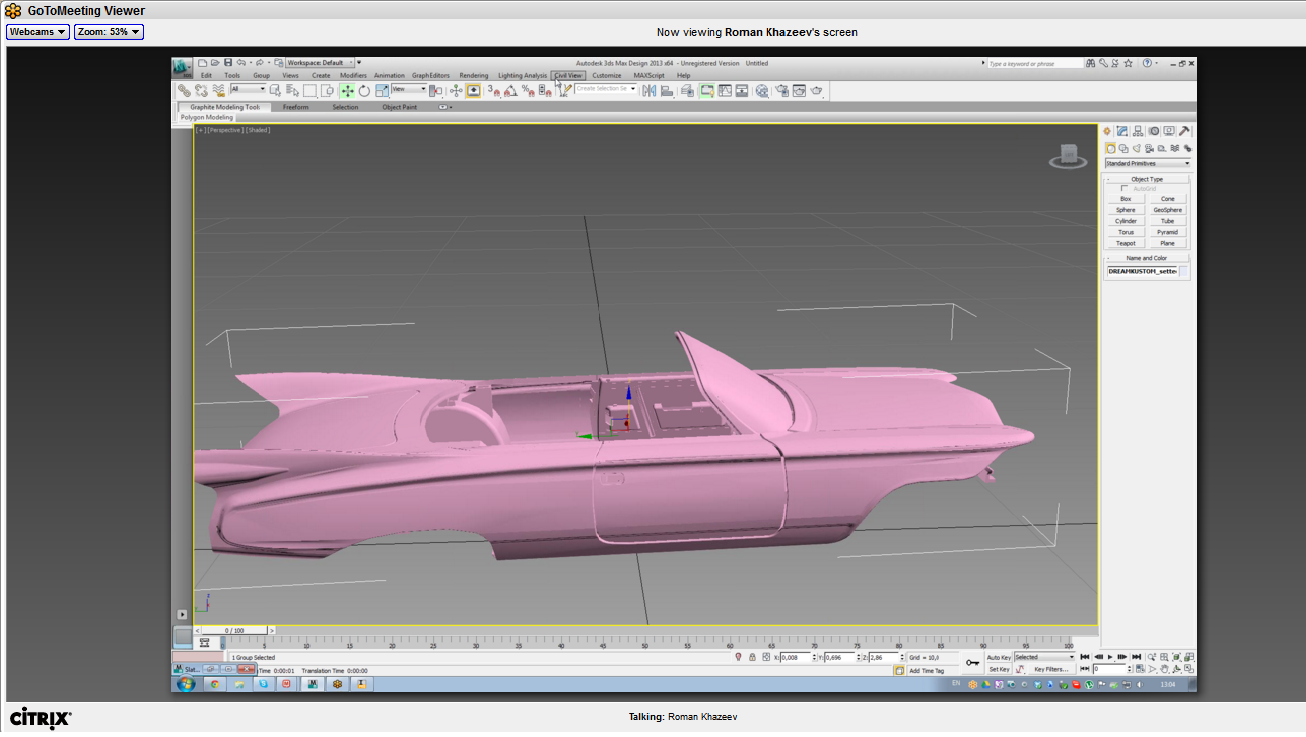Select the Cameras category icon

click(1149, 148)
